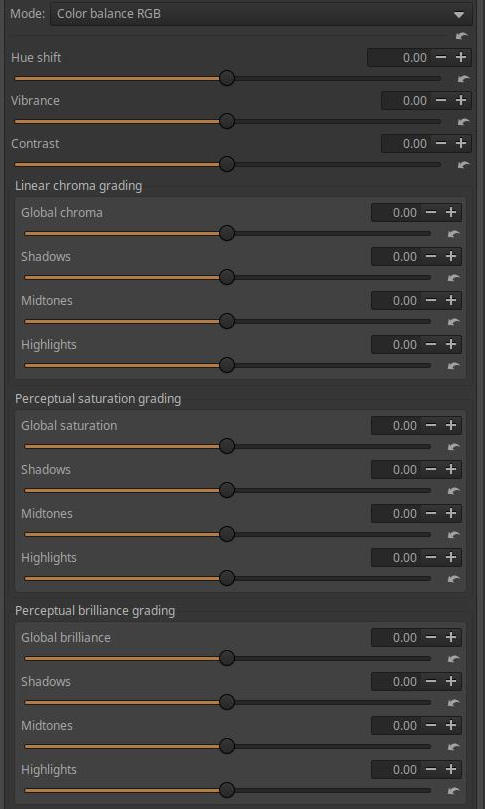Click the Hue shift slider handle
The height and width of the screenshot is (809, 485).
click(227, 78)
